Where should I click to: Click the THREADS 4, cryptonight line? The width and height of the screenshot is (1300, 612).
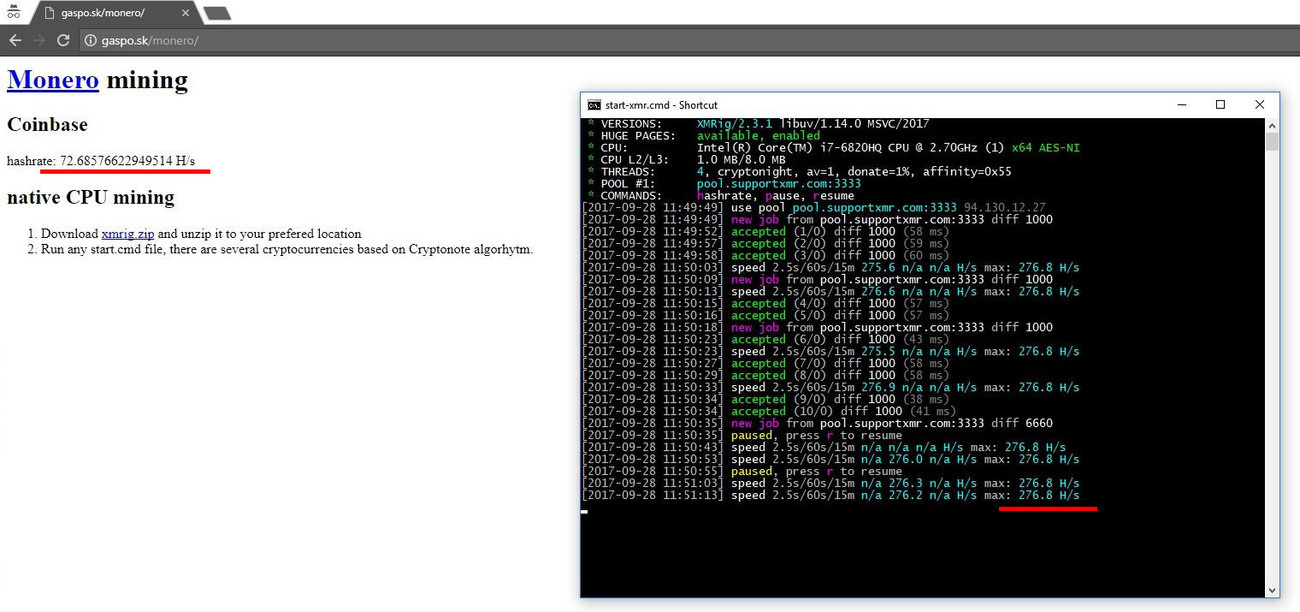coord(800,172)
